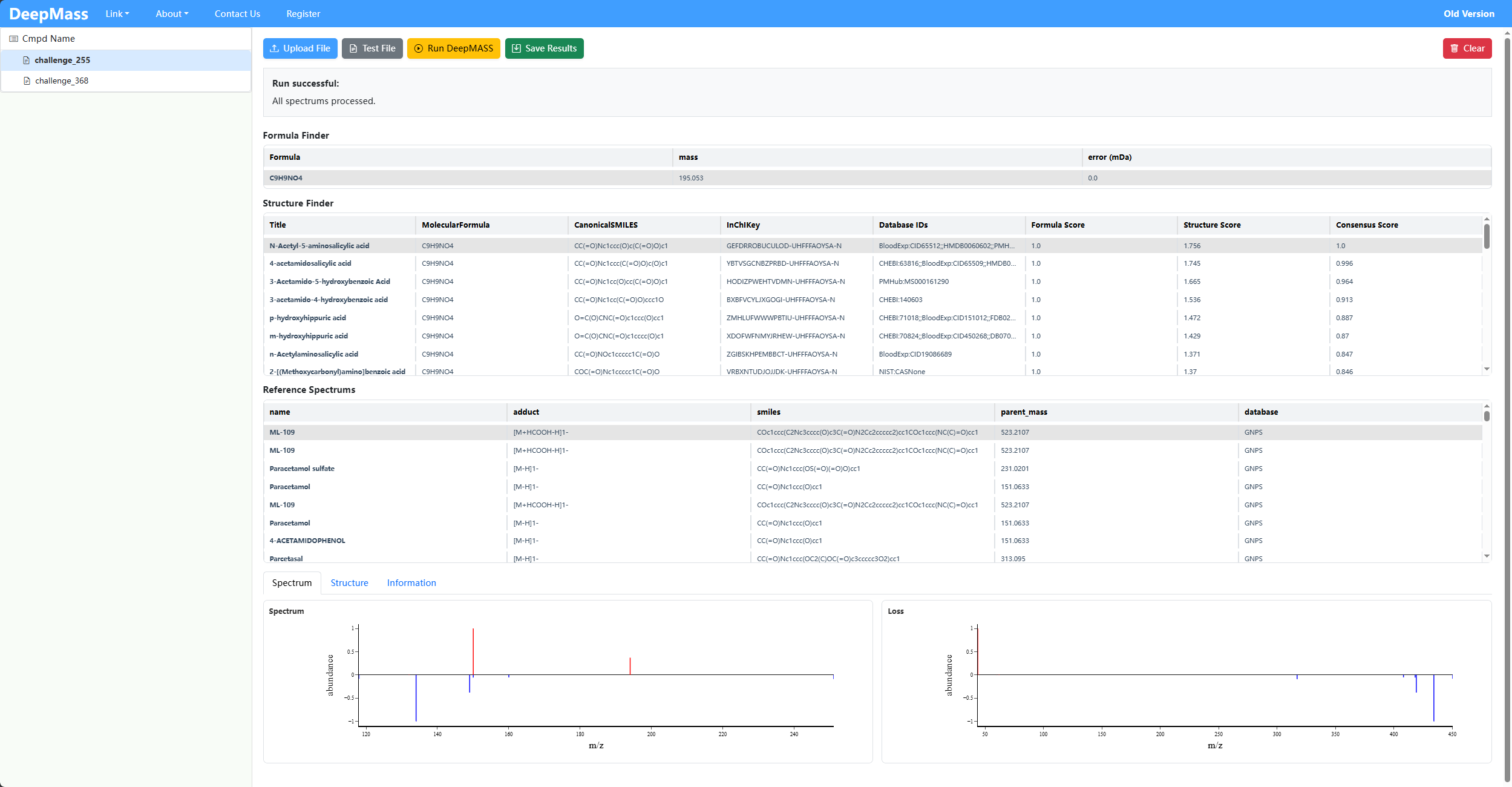Select the challenge_368 compound entry
The width and height of the screenshot is (1512, 787).
[x=62, y=81]
